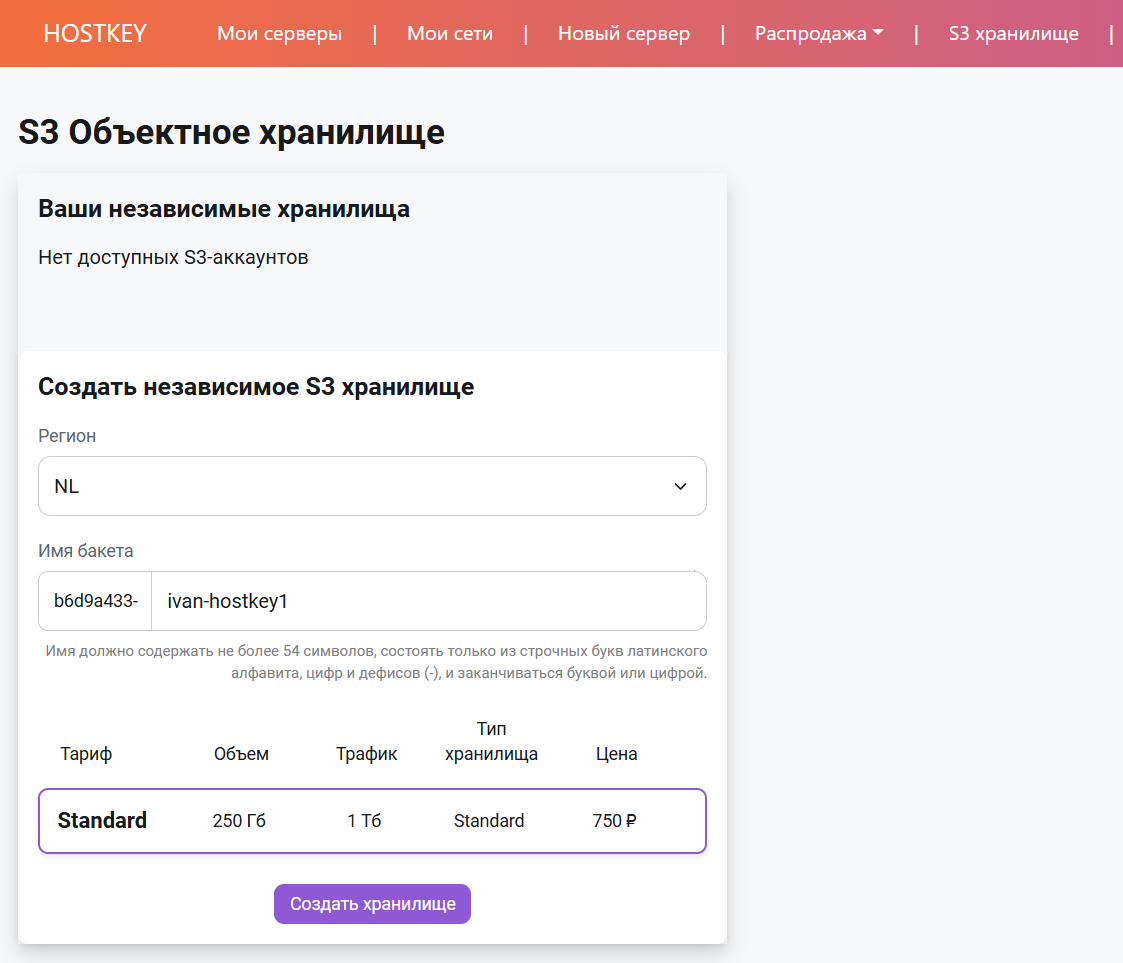Click the b6d9a433- bucket prefix
The height and width of the screenshot is (963, 1123).
tap(95, 601)
